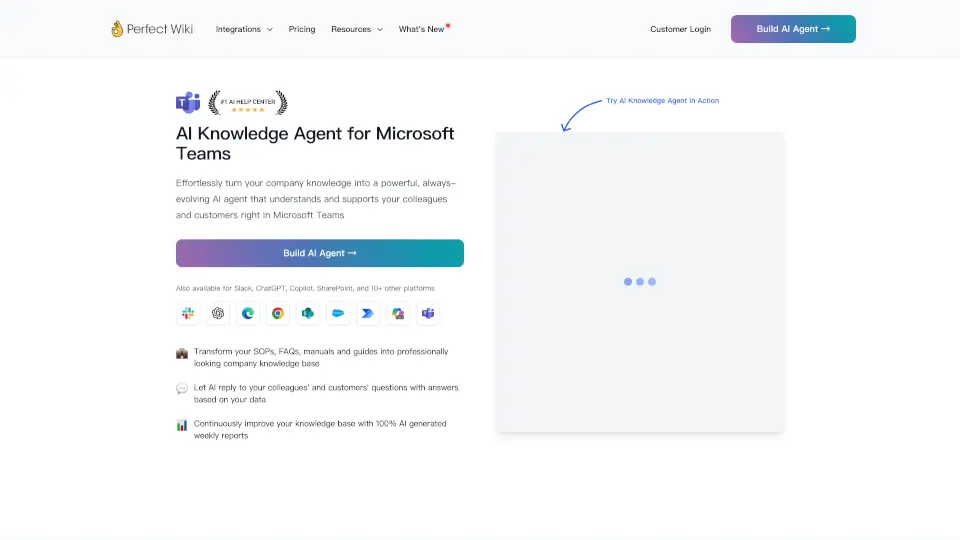Screen dimensions: 960x540
Task: Click the loading AI agent demo panel
Action: 639,282
